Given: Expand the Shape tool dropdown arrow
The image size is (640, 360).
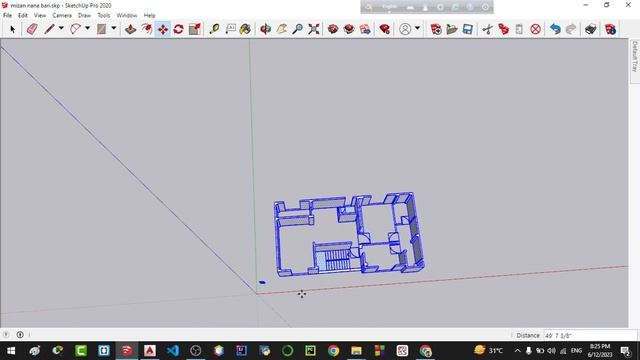Looking at the screenshot, I should pyautogui.click(x=113, y=28).
